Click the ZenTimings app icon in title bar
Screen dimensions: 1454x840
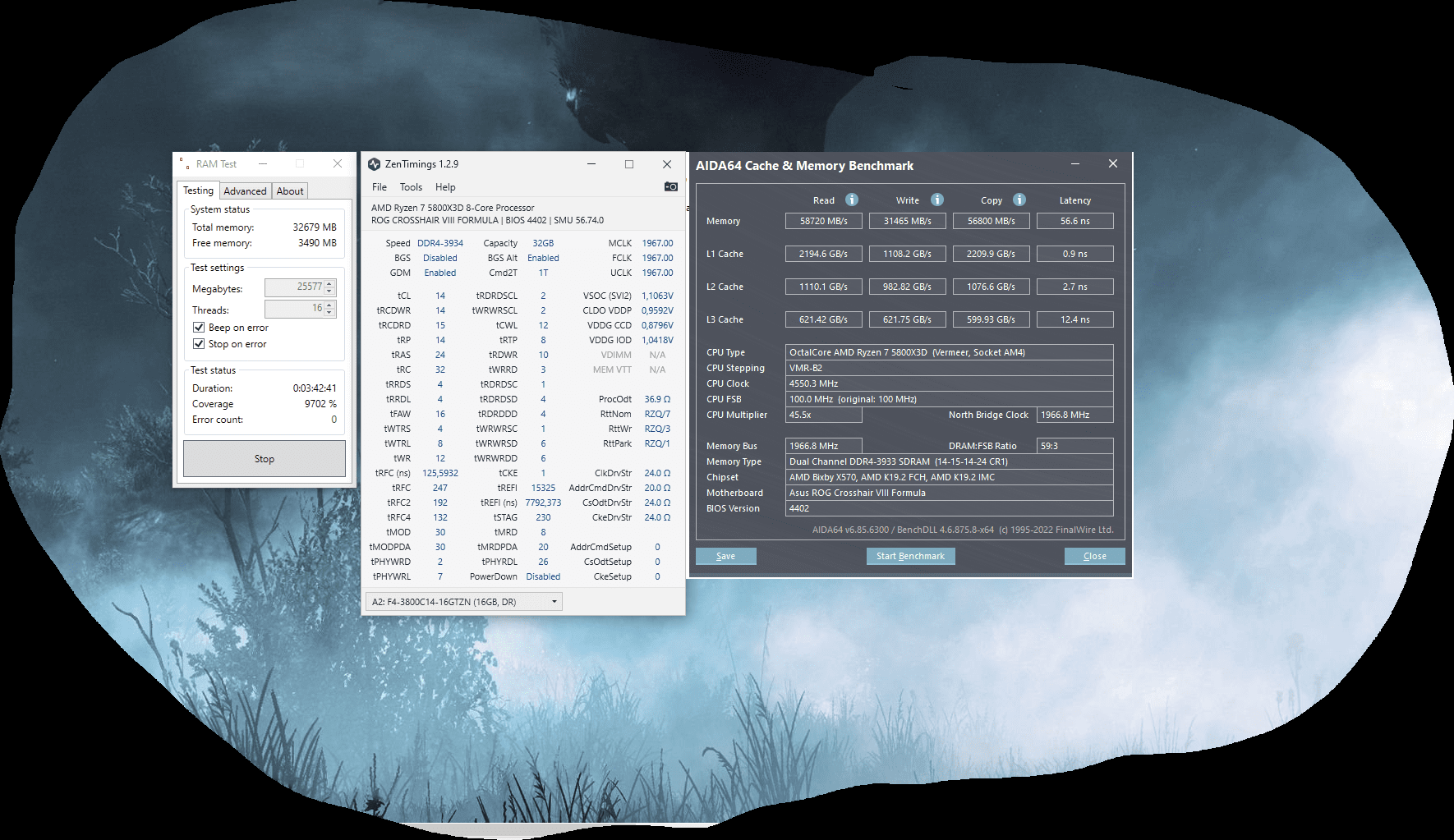[x=375, y=164]
